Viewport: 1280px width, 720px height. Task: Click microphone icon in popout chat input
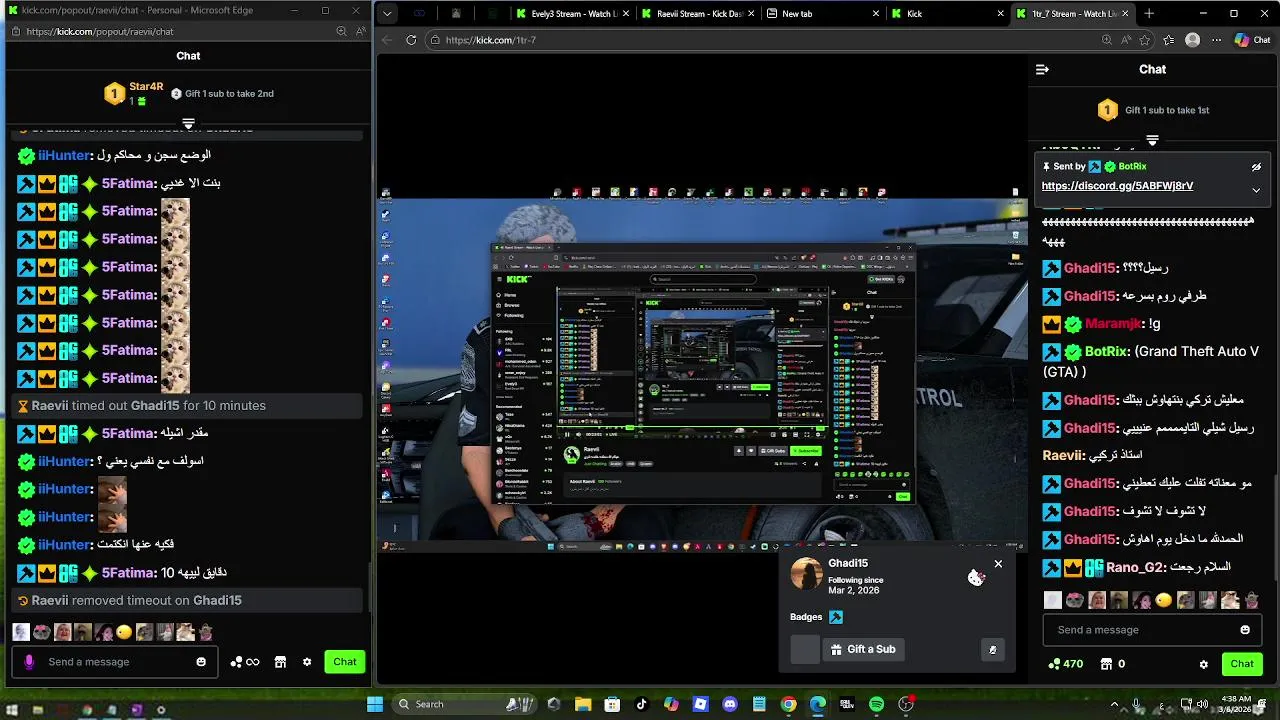(29, 662)
